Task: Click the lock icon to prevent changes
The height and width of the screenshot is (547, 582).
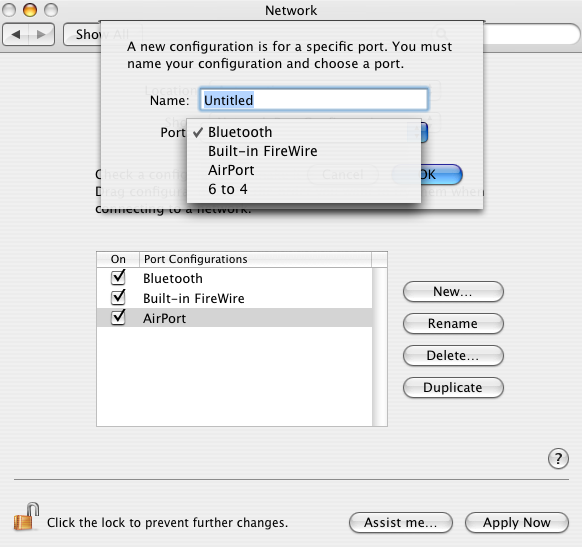Action: point(27,517)
